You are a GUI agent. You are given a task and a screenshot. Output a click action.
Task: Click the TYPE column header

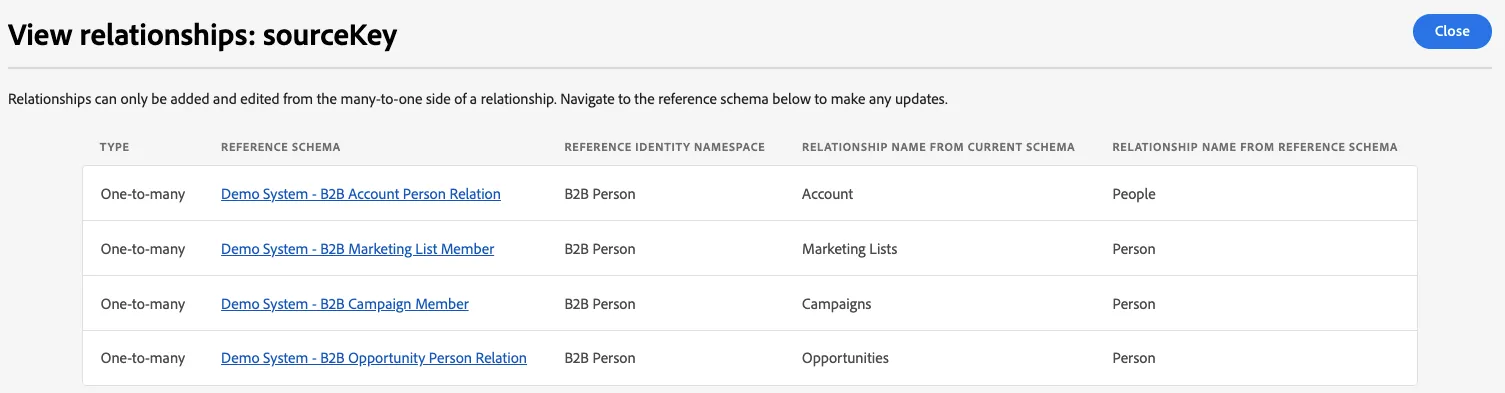point(115,147)
